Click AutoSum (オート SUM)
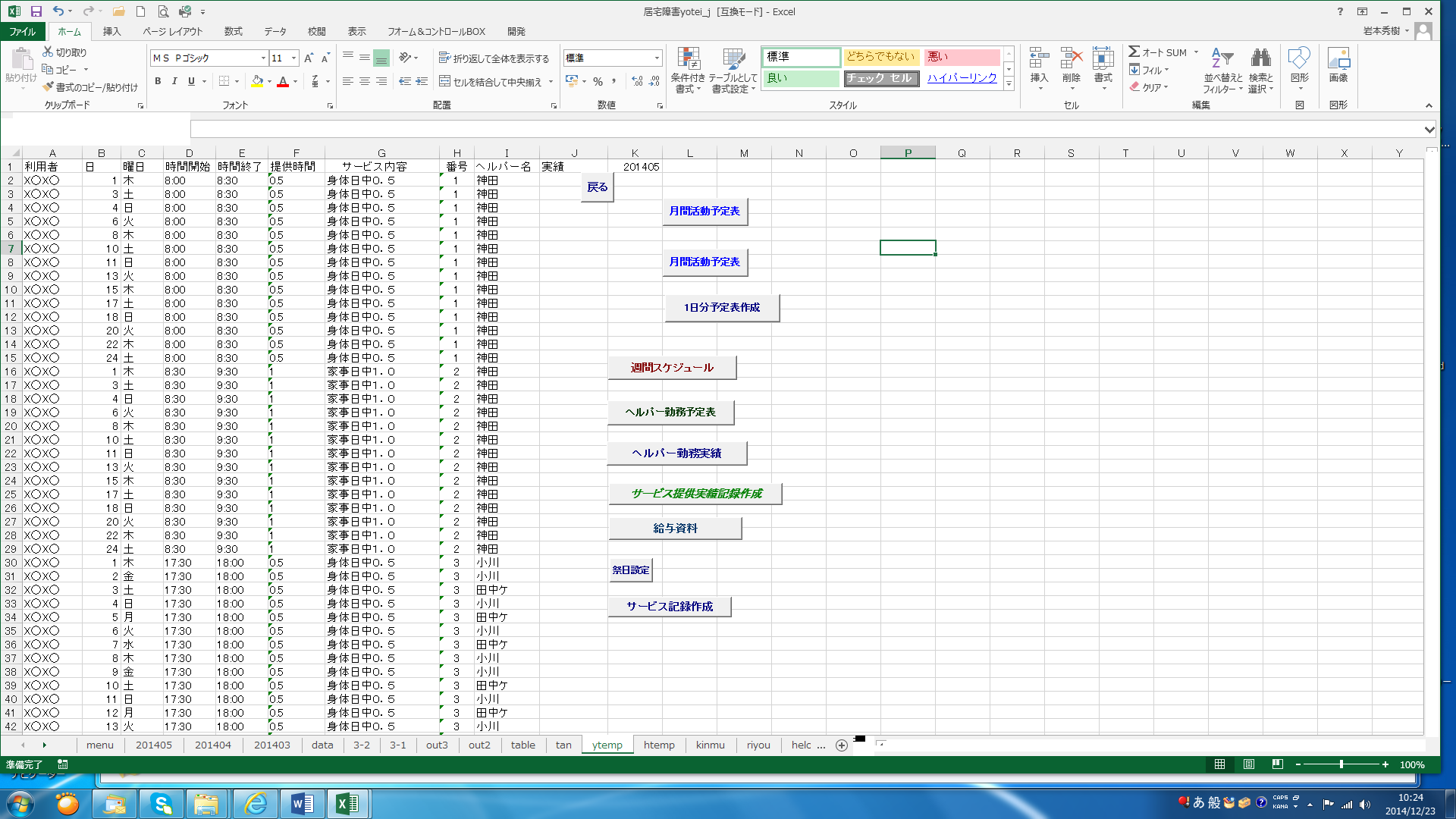The height and width of the screenshot is (819, 1456). point(1158,52)
